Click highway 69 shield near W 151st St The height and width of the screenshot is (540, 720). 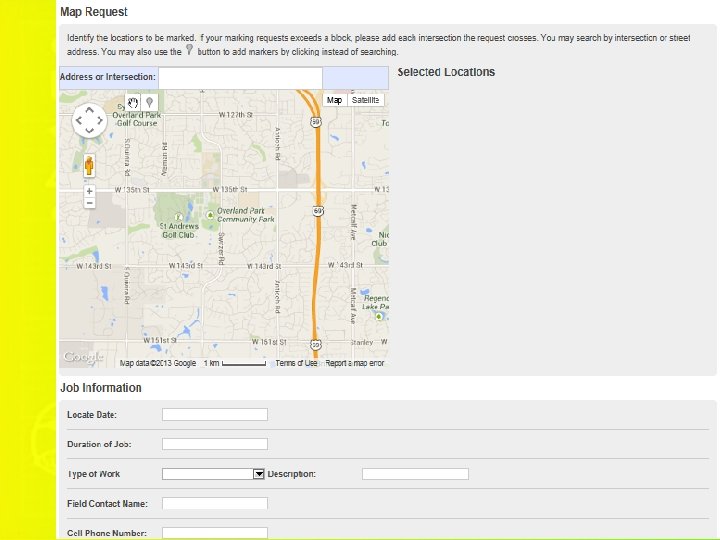coord(315,344)
